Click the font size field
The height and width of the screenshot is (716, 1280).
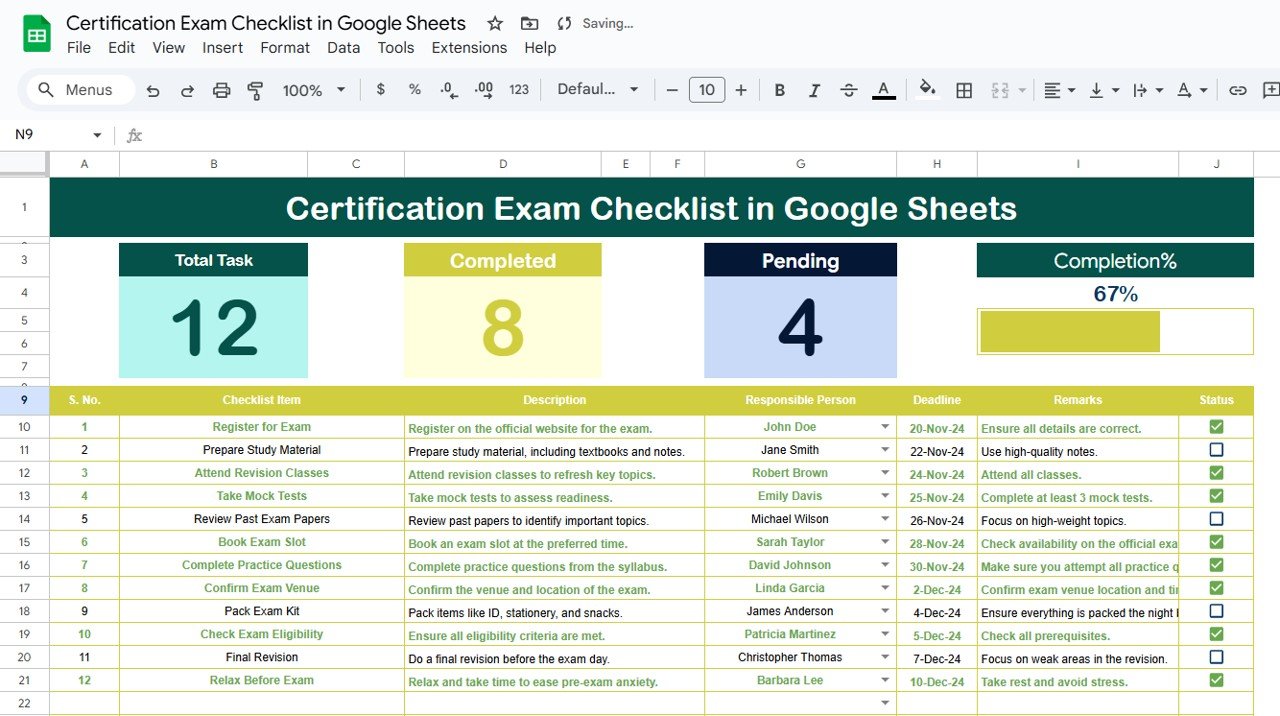(x=707, y=90)
